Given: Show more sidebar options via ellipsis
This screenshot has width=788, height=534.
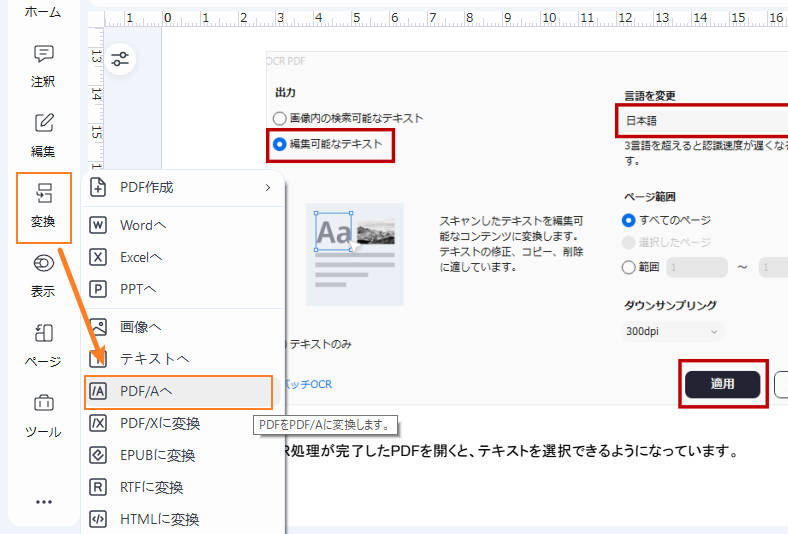Looking at the screenshot, I should click(x=44, y=502).
